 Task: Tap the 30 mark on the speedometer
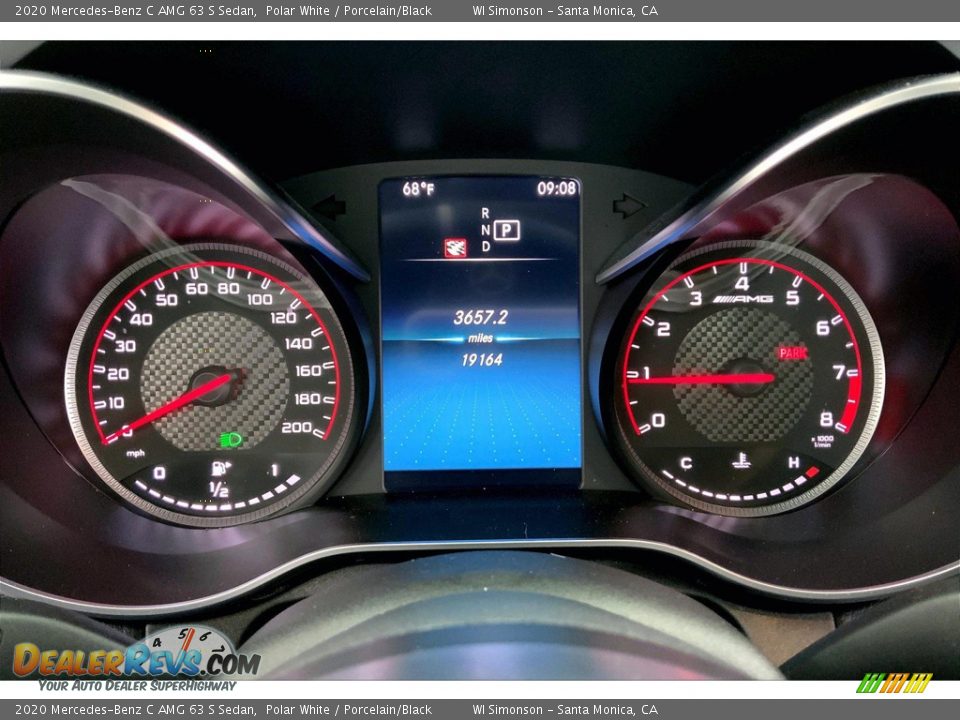125,346
